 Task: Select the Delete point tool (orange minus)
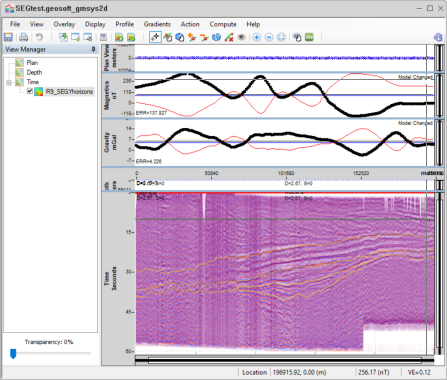click(204, 37)
